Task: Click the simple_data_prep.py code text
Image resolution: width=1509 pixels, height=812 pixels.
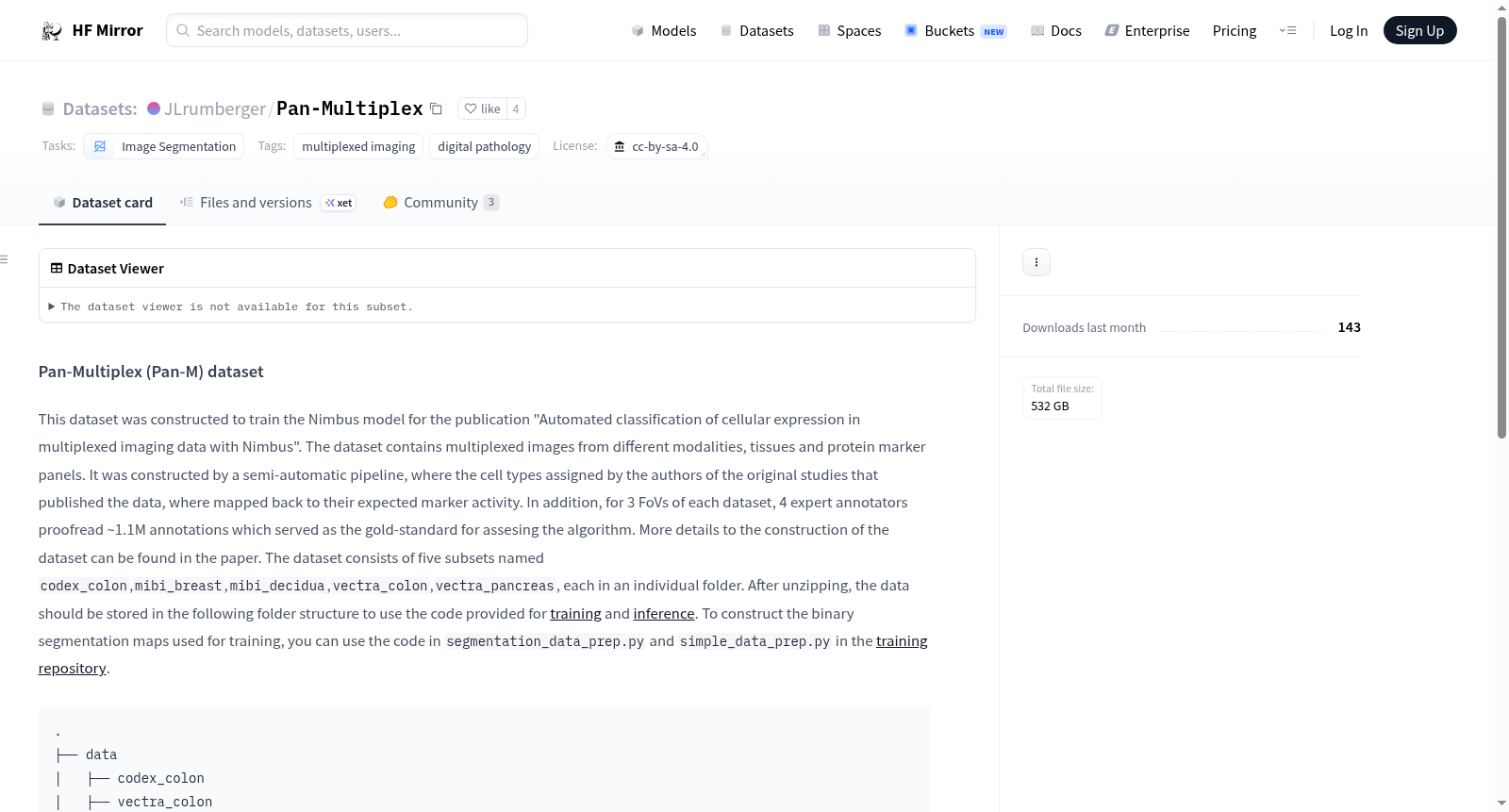Action: point(754,641)
